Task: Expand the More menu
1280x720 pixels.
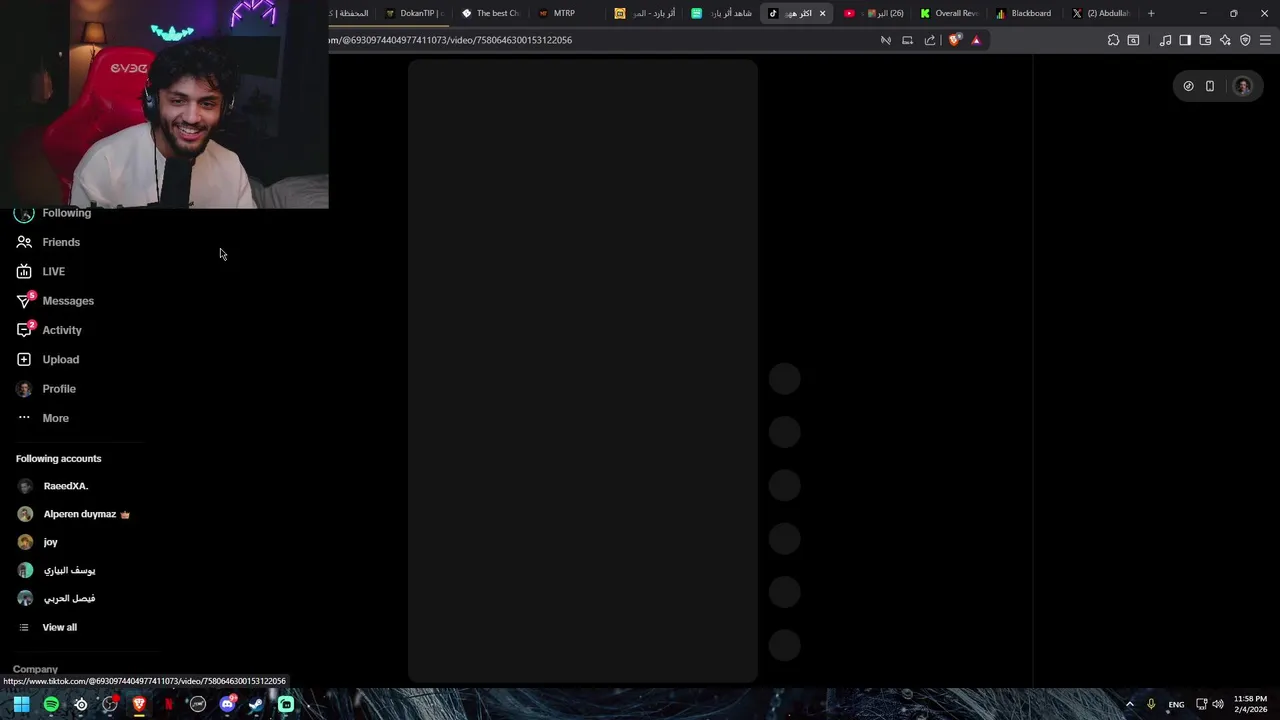Action: click(x=55, y=418)
